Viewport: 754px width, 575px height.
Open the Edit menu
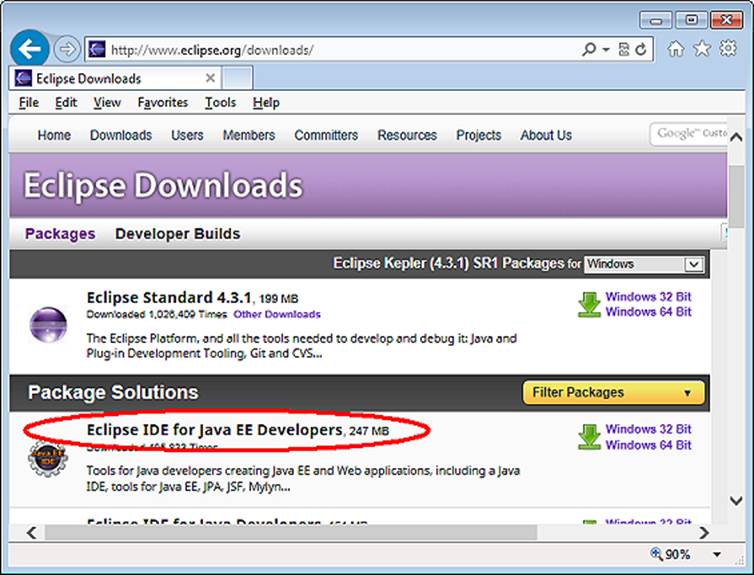[66, 102]
